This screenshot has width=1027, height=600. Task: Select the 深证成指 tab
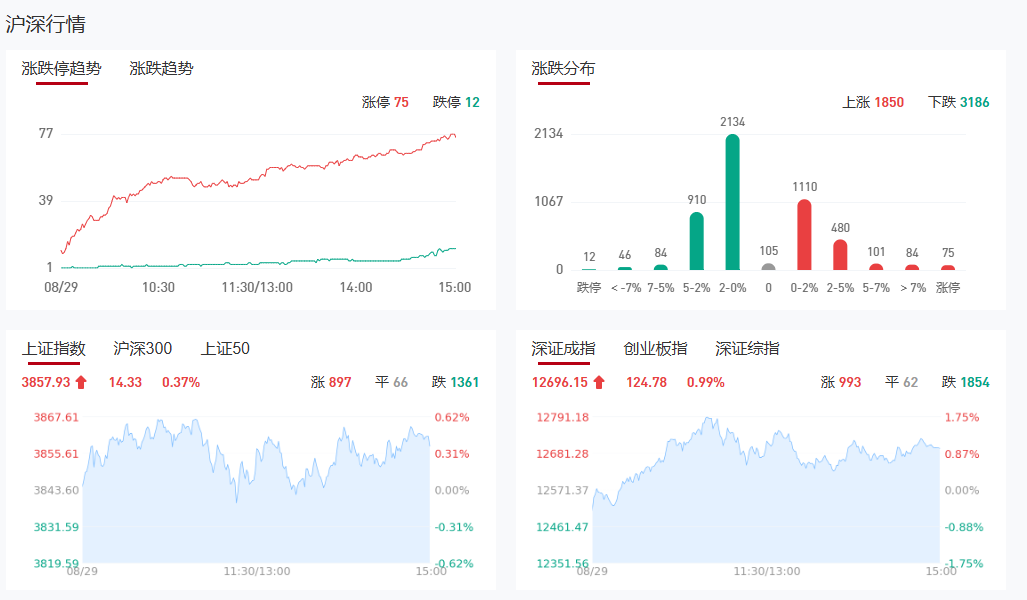(x=563, y=349)
